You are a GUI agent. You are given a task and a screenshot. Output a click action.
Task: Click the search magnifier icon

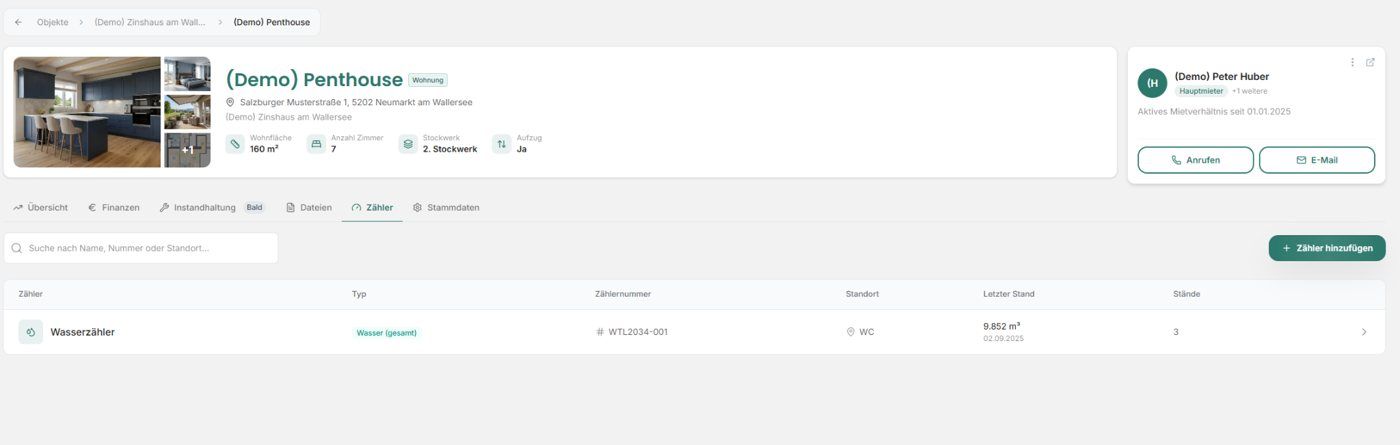point(17,248)
